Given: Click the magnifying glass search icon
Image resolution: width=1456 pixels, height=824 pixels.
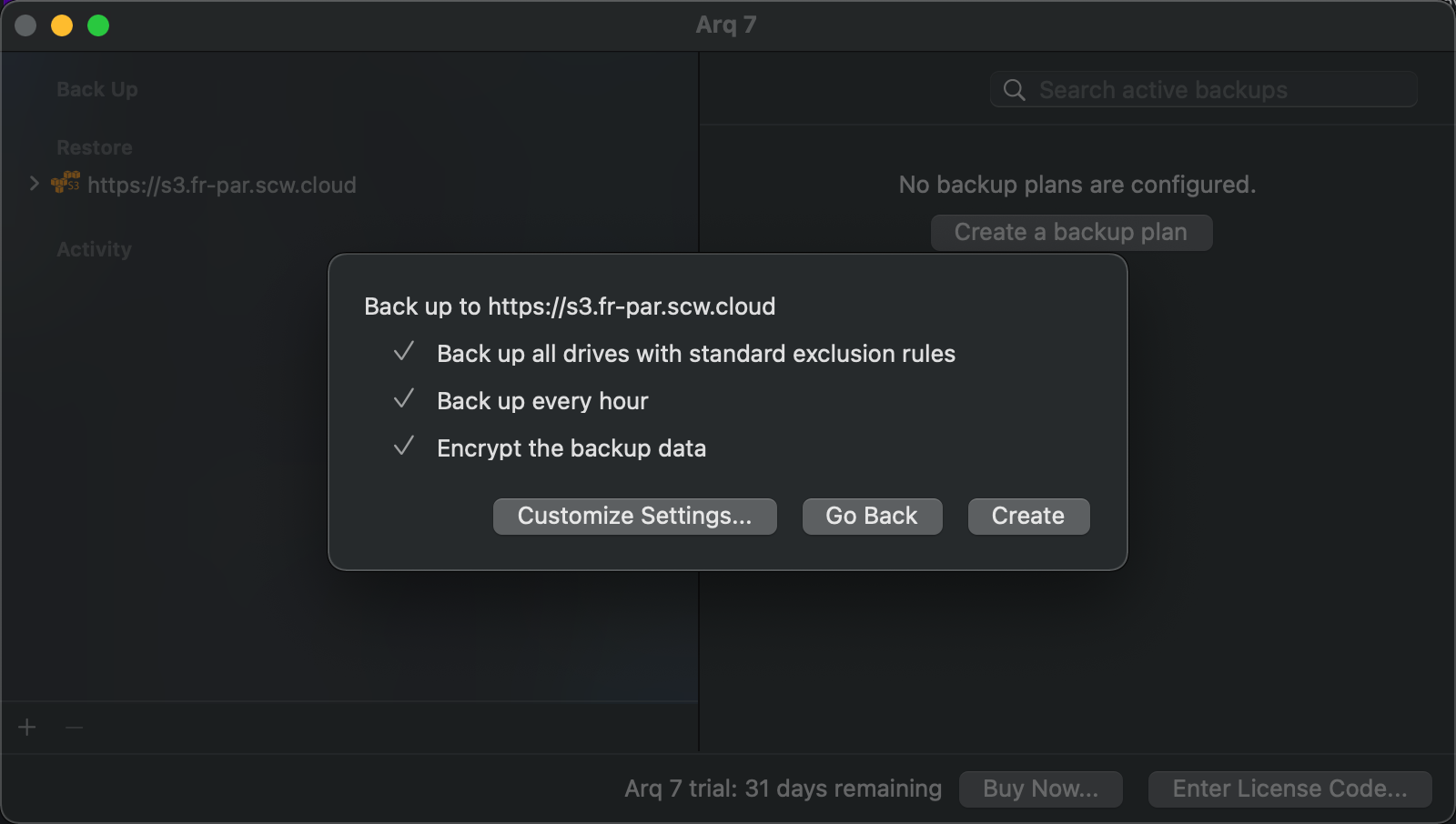Looking at the screenshot, I should pyautogui.click(x=1014, y=90).
